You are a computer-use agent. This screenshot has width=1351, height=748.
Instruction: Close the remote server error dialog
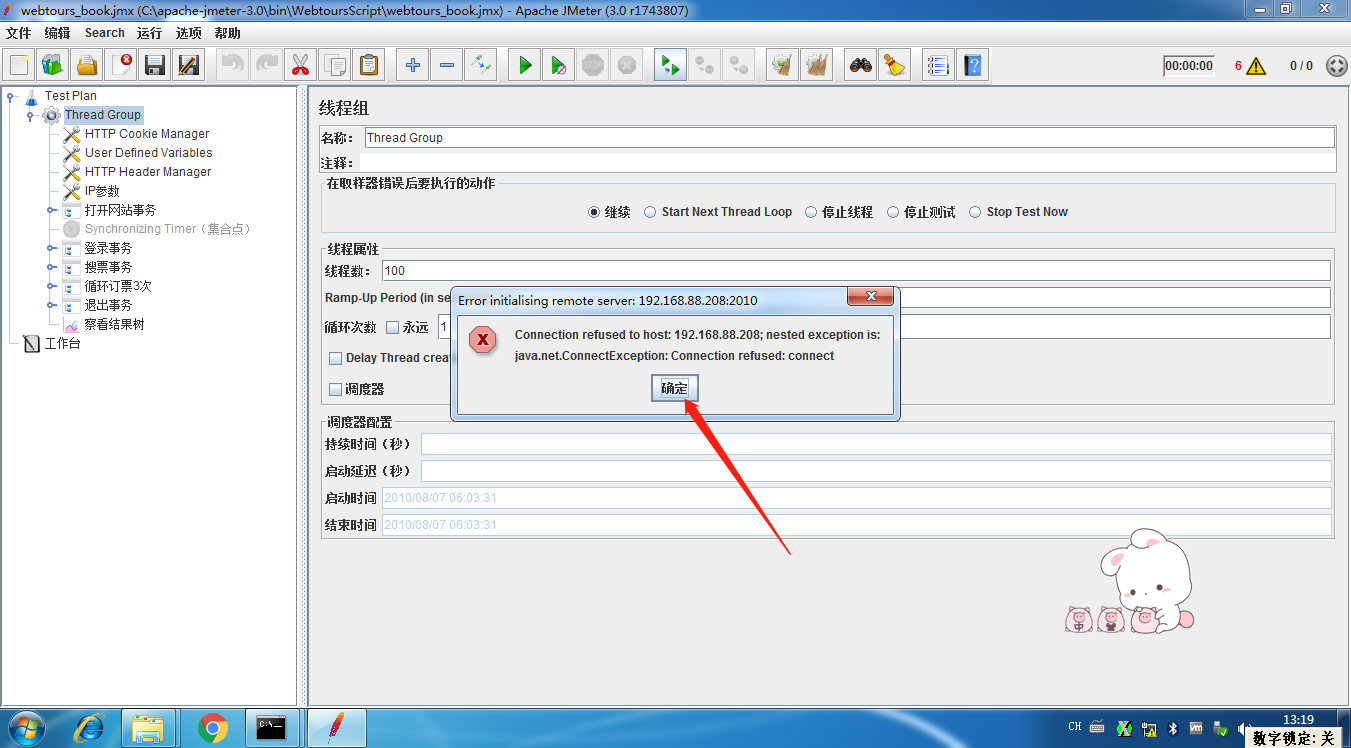pos(870,297)
